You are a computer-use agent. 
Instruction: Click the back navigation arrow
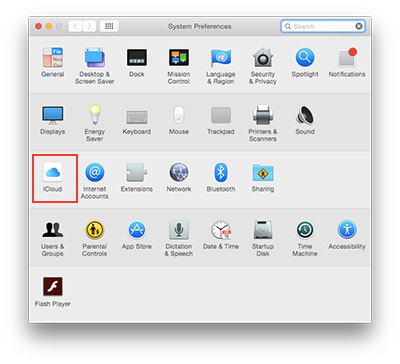click(x=75, y=26)
